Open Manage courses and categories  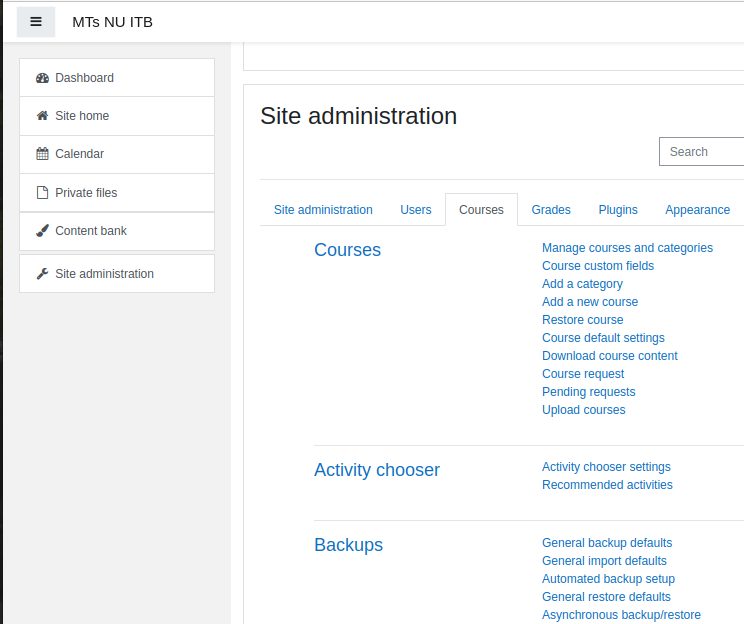[627, 248]
